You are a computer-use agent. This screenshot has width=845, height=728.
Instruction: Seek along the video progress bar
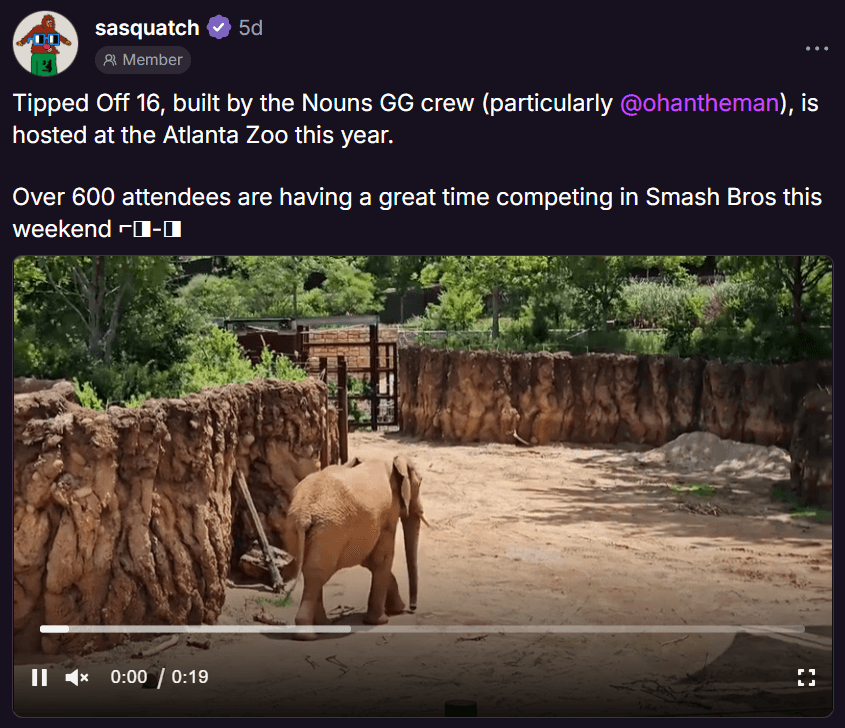tap(422, 629)
